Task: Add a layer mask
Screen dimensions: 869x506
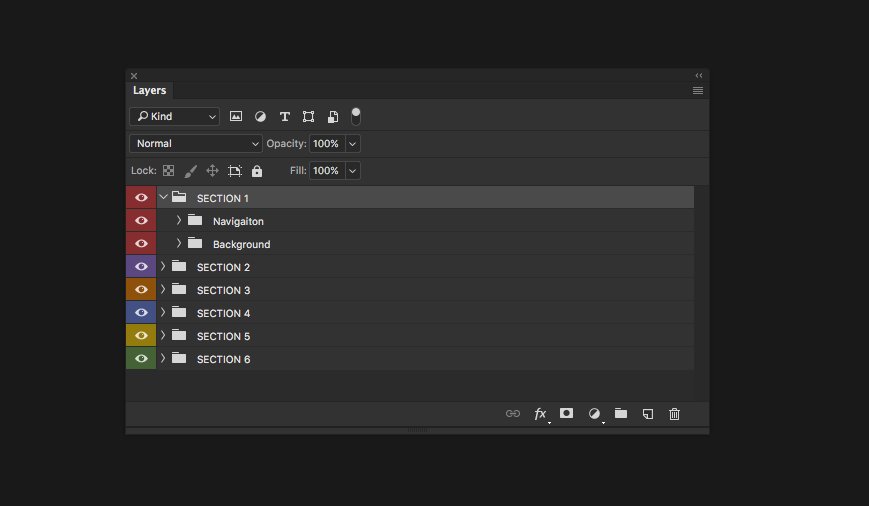Action: (566, 413)
